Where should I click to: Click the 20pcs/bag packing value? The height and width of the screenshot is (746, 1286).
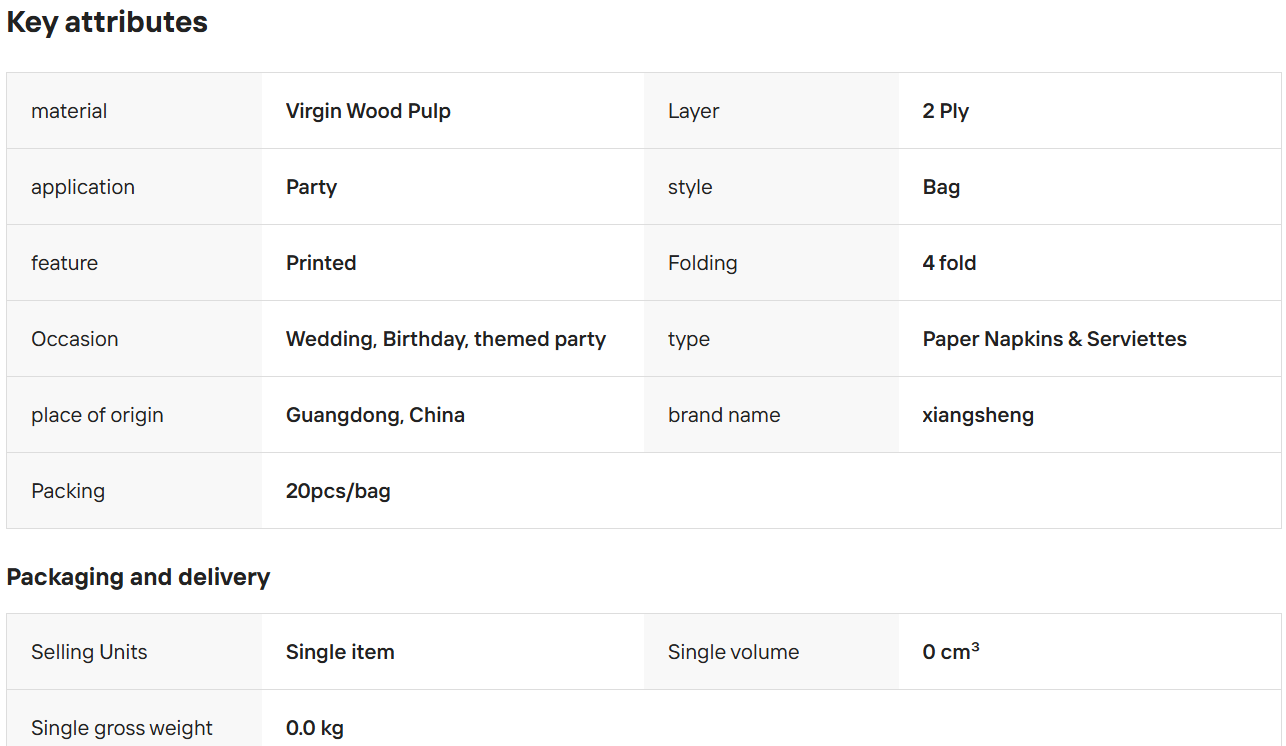pos(338,491)
